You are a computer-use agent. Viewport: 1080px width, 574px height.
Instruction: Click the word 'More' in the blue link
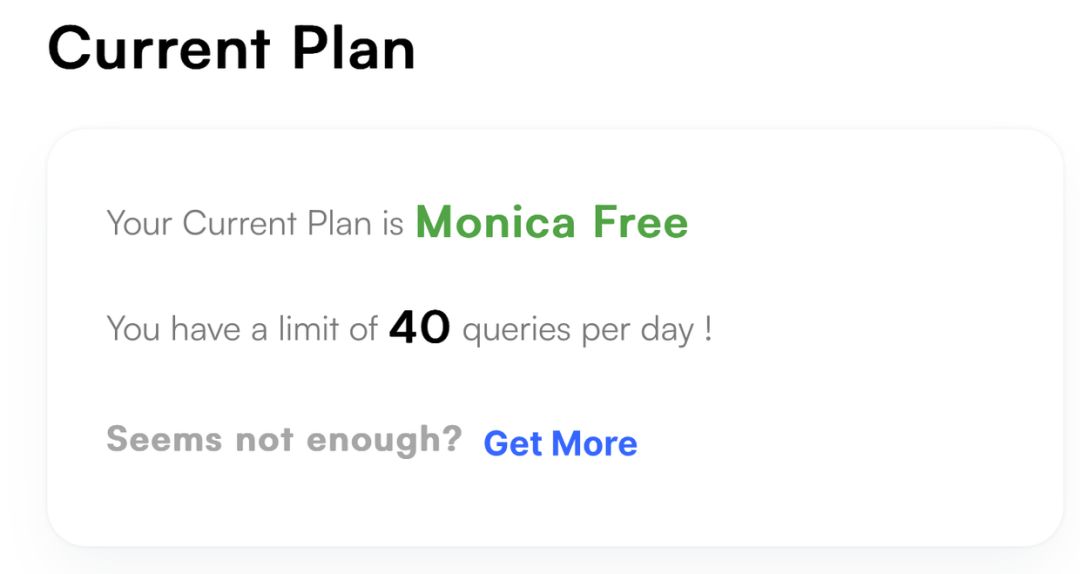[594, 443]
